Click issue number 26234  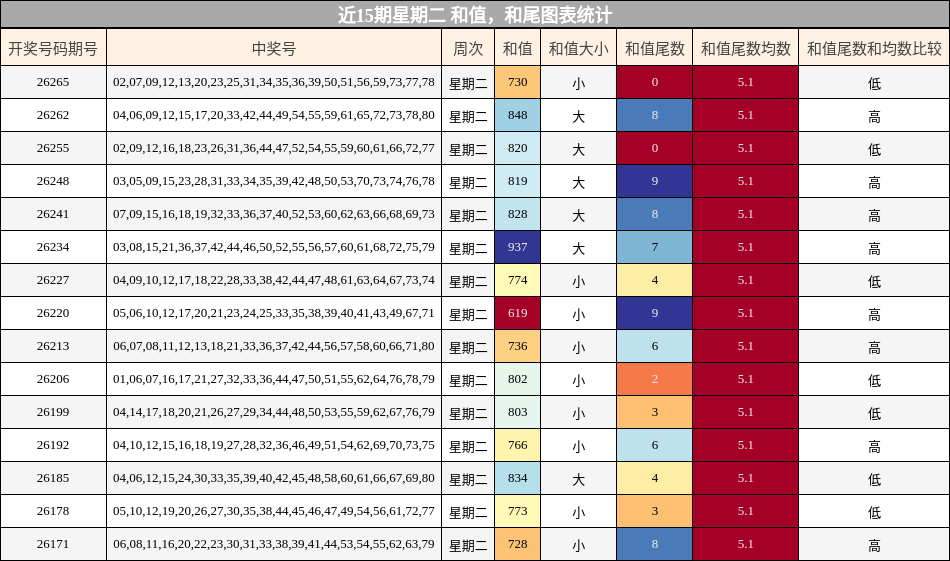click(53, 247)
